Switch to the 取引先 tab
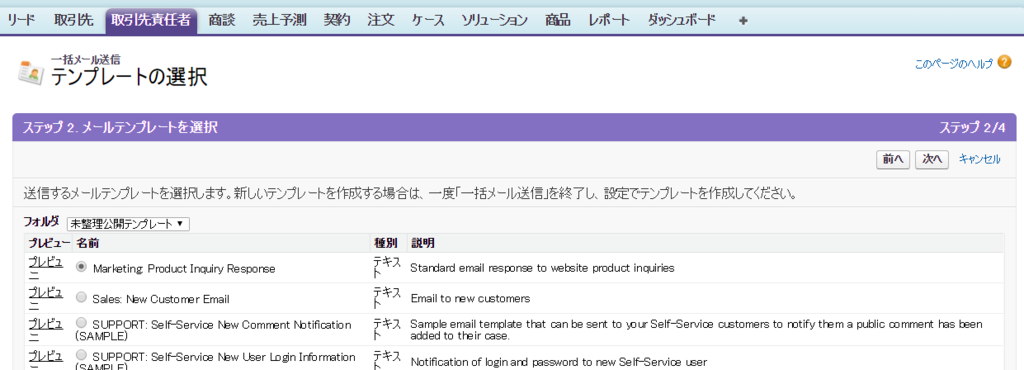 pos(73,20)
